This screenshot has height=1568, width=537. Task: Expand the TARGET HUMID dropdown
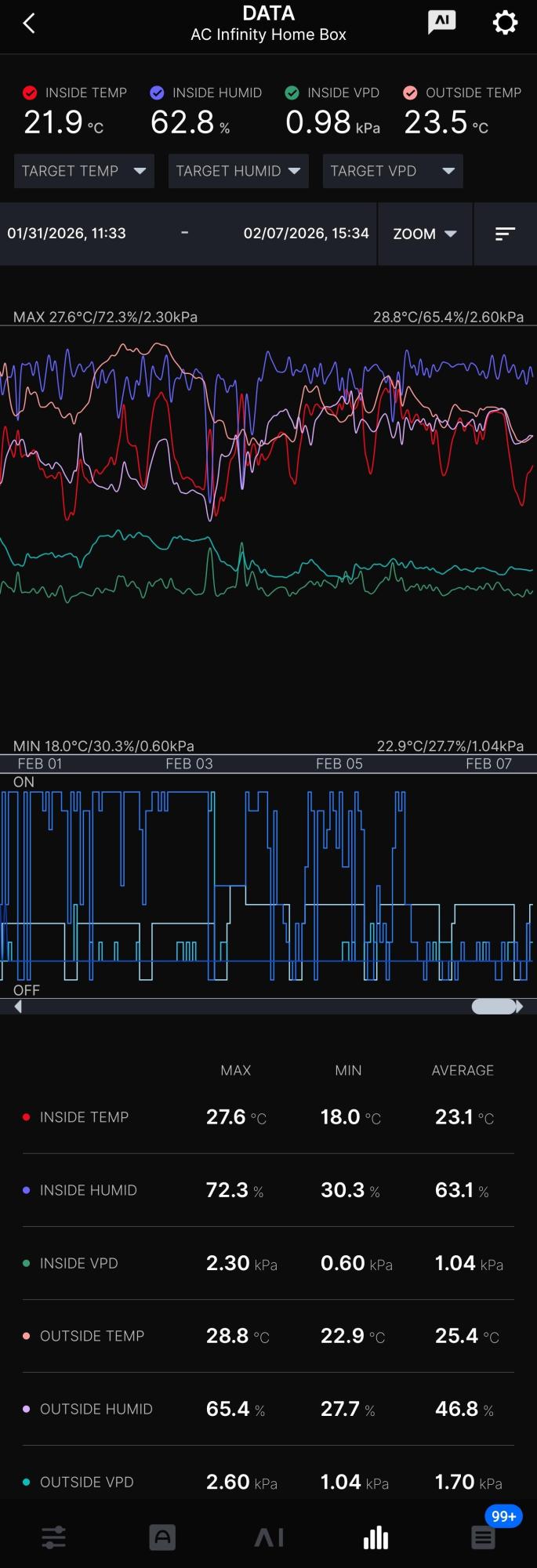coord(238,171)
